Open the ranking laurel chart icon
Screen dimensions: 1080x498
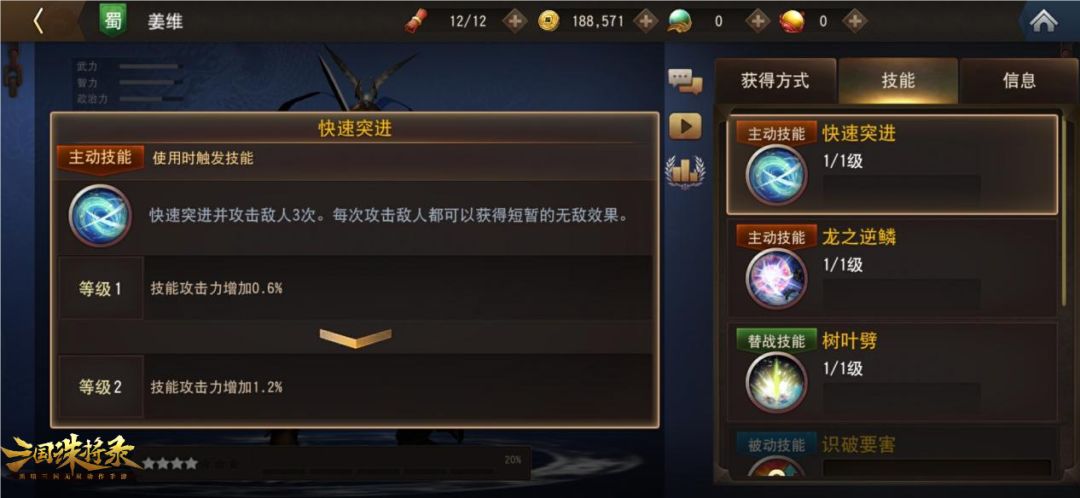[x=685, y=172]
